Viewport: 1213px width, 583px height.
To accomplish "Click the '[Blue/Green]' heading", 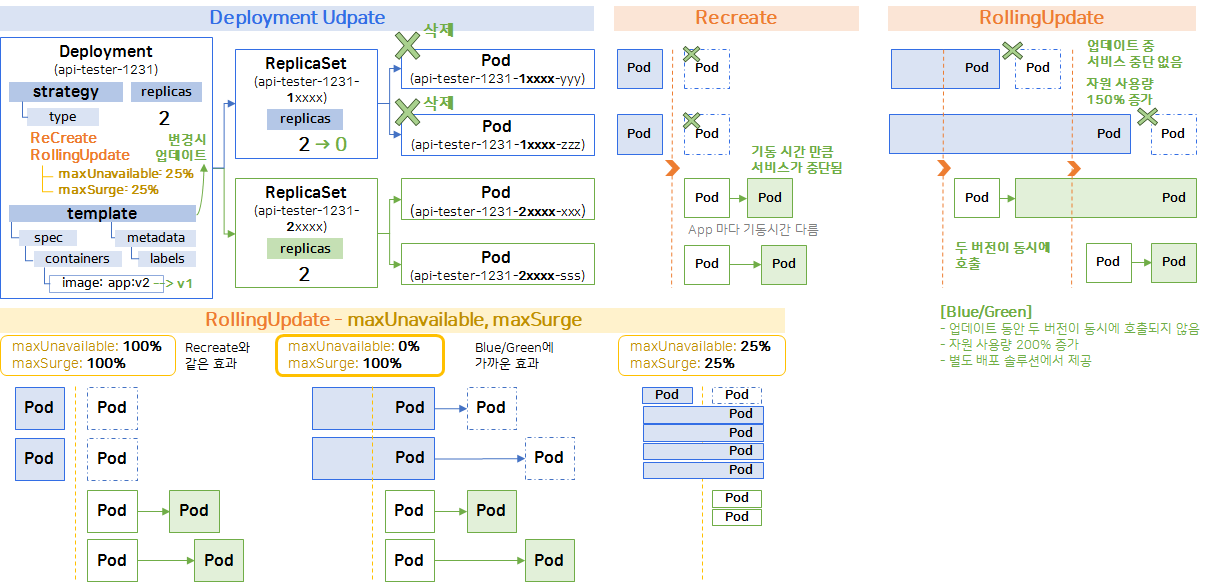I will pos(986,311).
